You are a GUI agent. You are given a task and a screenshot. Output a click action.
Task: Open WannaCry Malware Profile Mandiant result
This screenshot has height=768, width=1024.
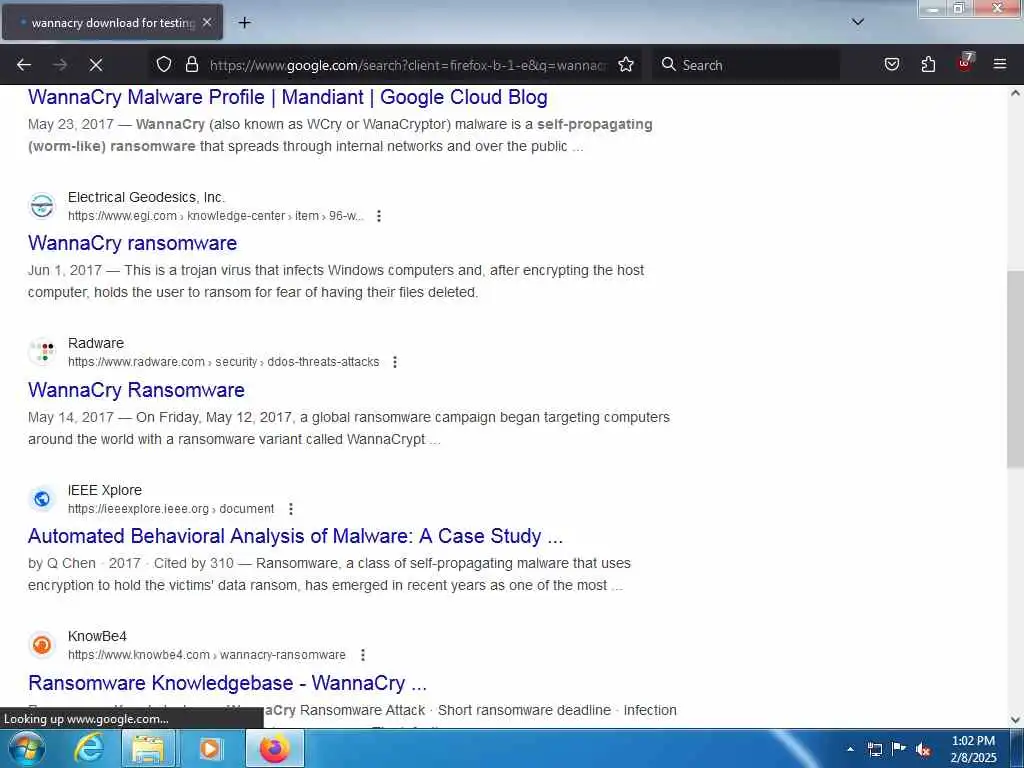pos(288,97)
